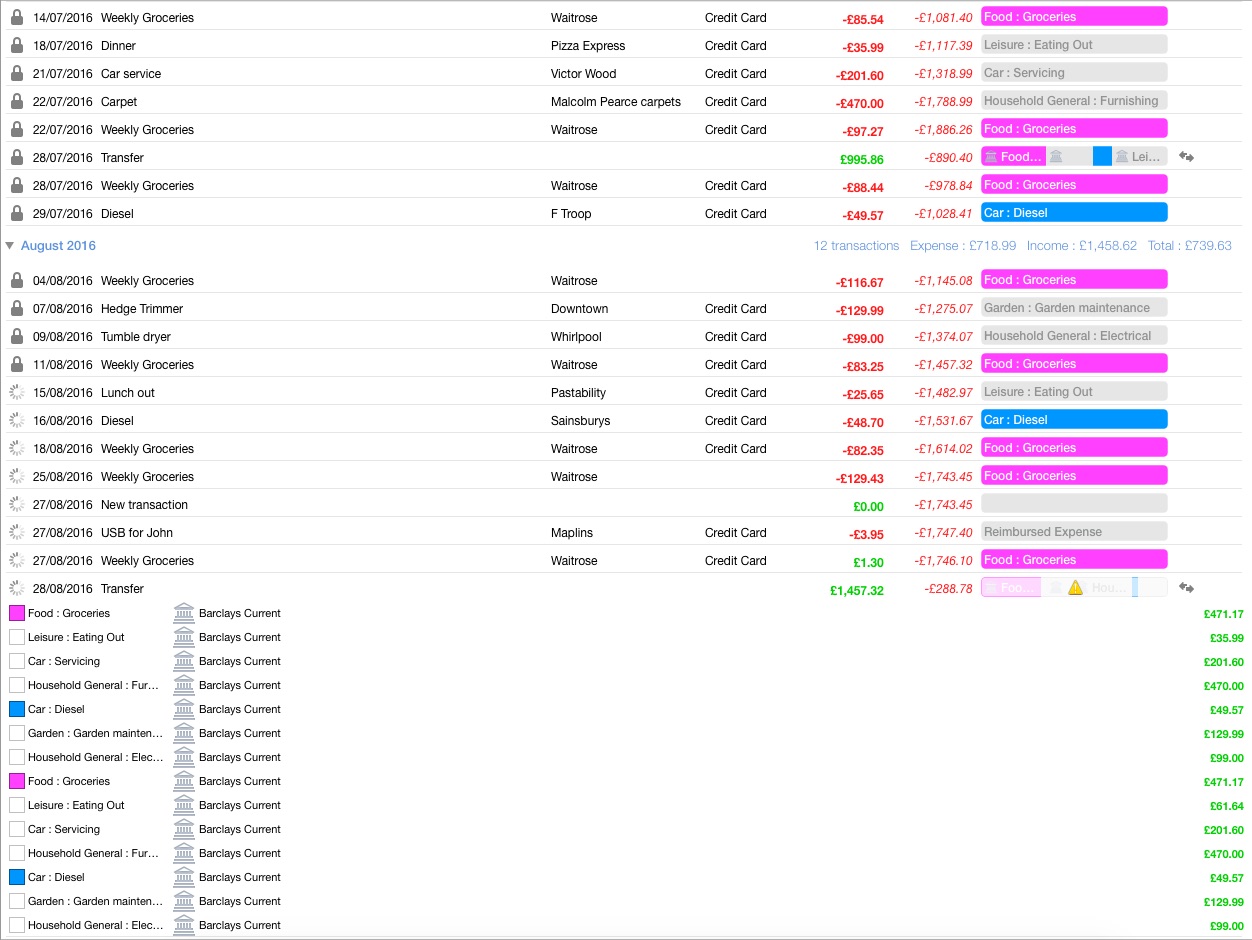1252x940 pixels.
Task: Open the empty category field of New transaction
Action: 1073,504
